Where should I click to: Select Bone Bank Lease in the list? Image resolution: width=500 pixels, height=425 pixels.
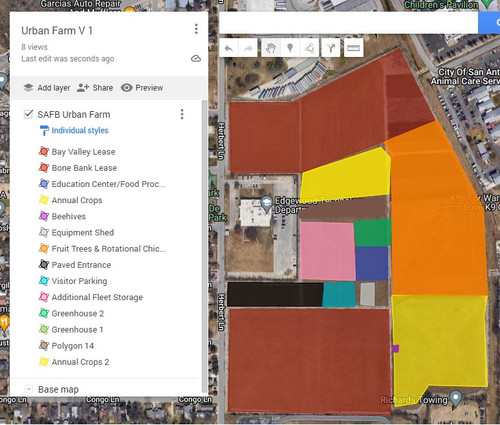tap(84, 168)
